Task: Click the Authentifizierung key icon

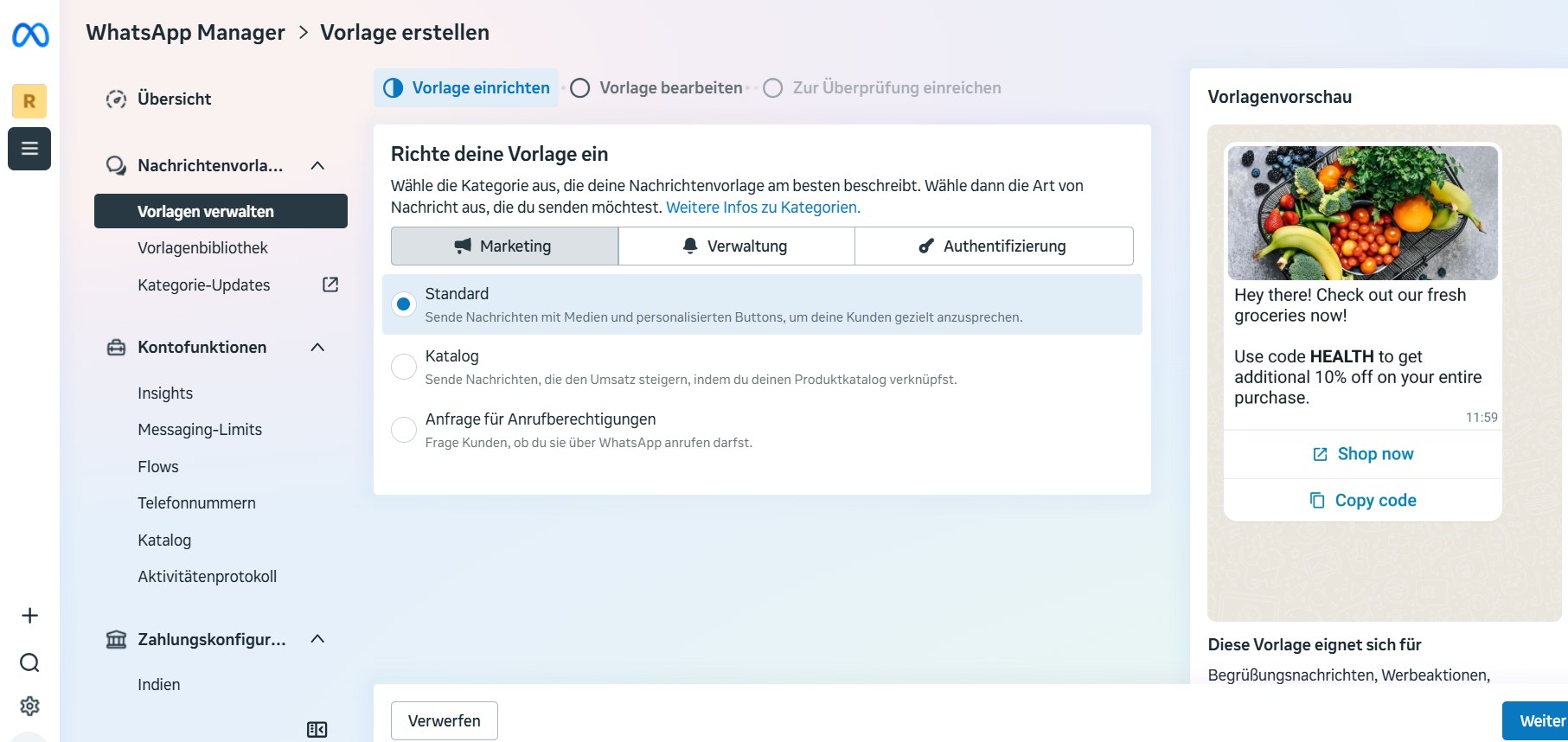Action: 926,246
